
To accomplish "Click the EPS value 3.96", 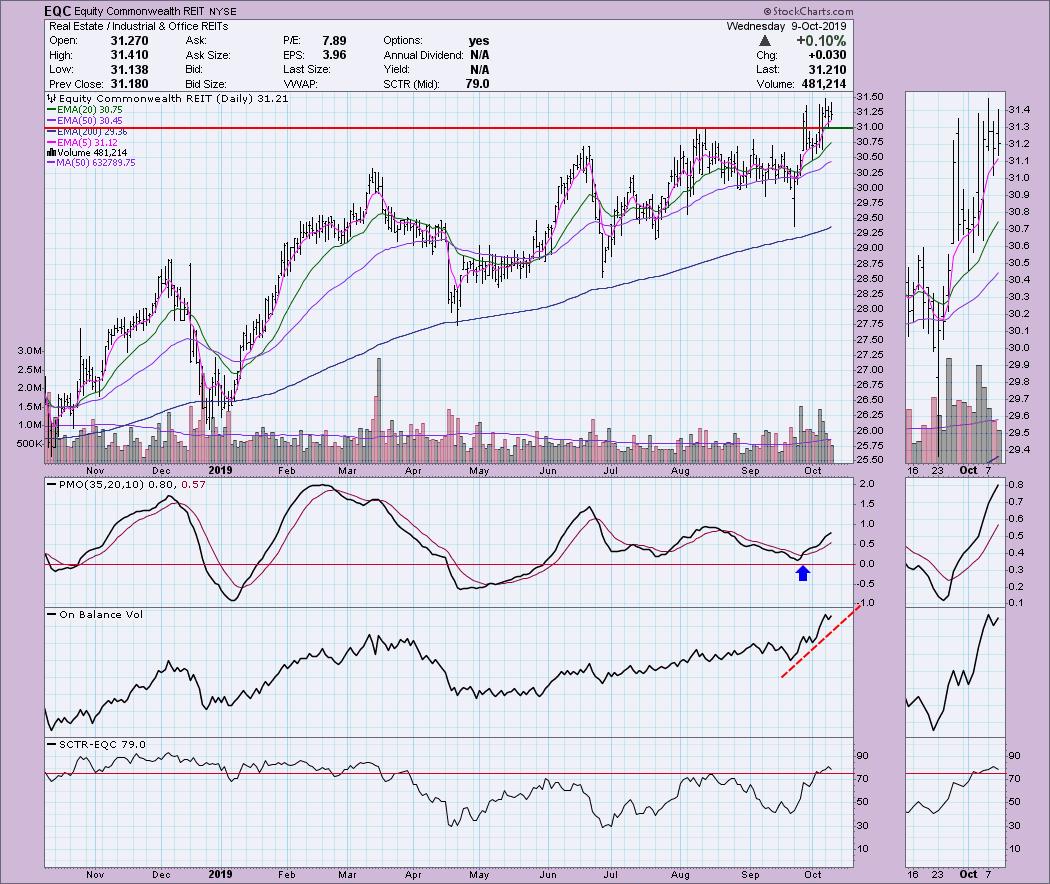I will click(334, 55).
